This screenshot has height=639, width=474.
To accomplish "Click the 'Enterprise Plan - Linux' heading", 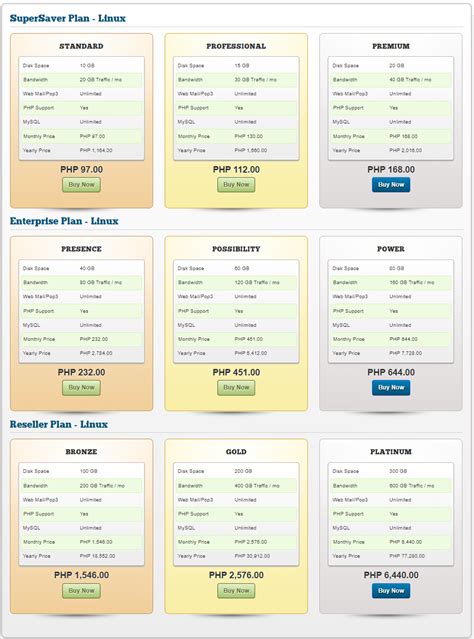I will (x=64, y=221).
